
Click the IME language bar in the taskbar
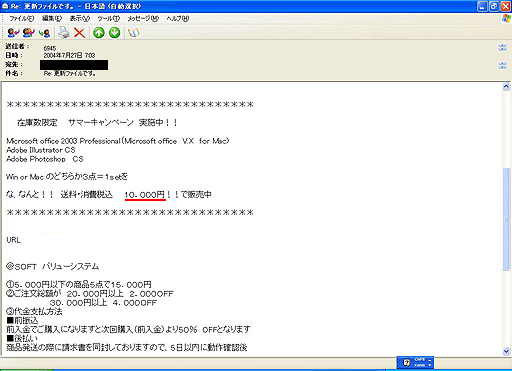(415, 362)
